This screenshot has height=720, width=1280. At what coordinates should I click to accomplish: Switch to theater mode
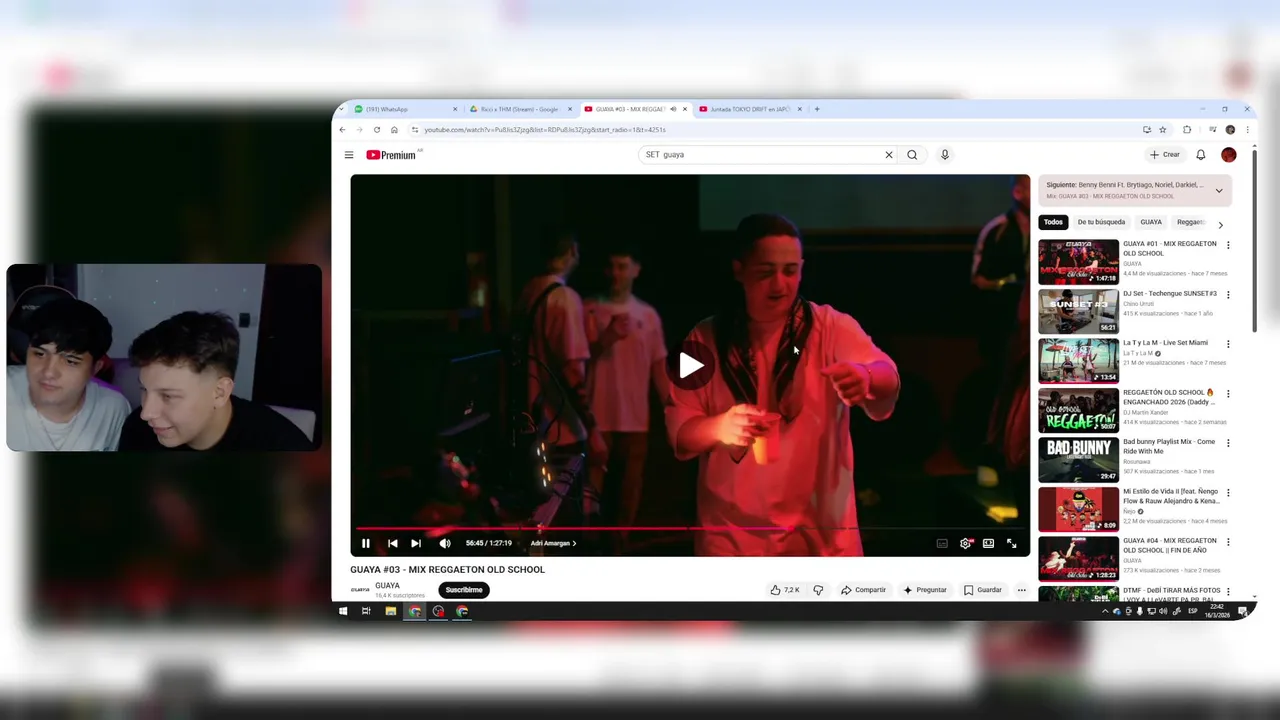[988, 543]
